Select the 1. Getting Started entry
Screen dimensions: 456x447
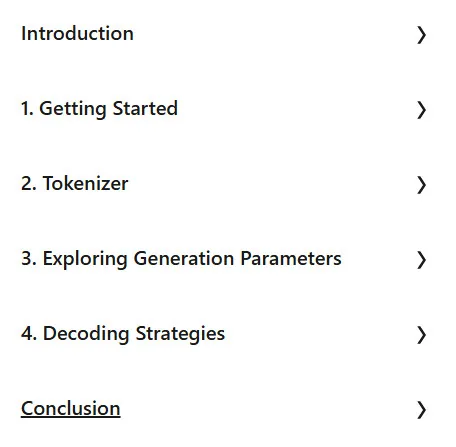click(99, 109)
